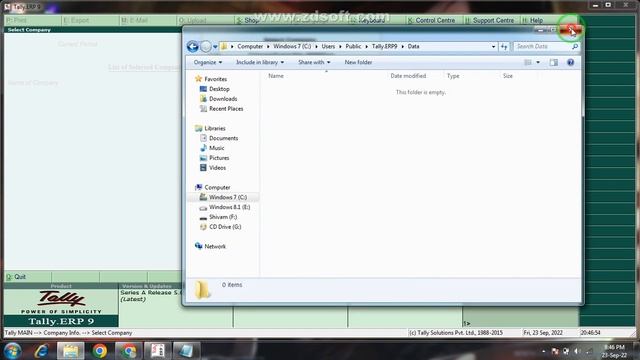Click the New folder button
The image size is (640, 360).
point(358,62)
